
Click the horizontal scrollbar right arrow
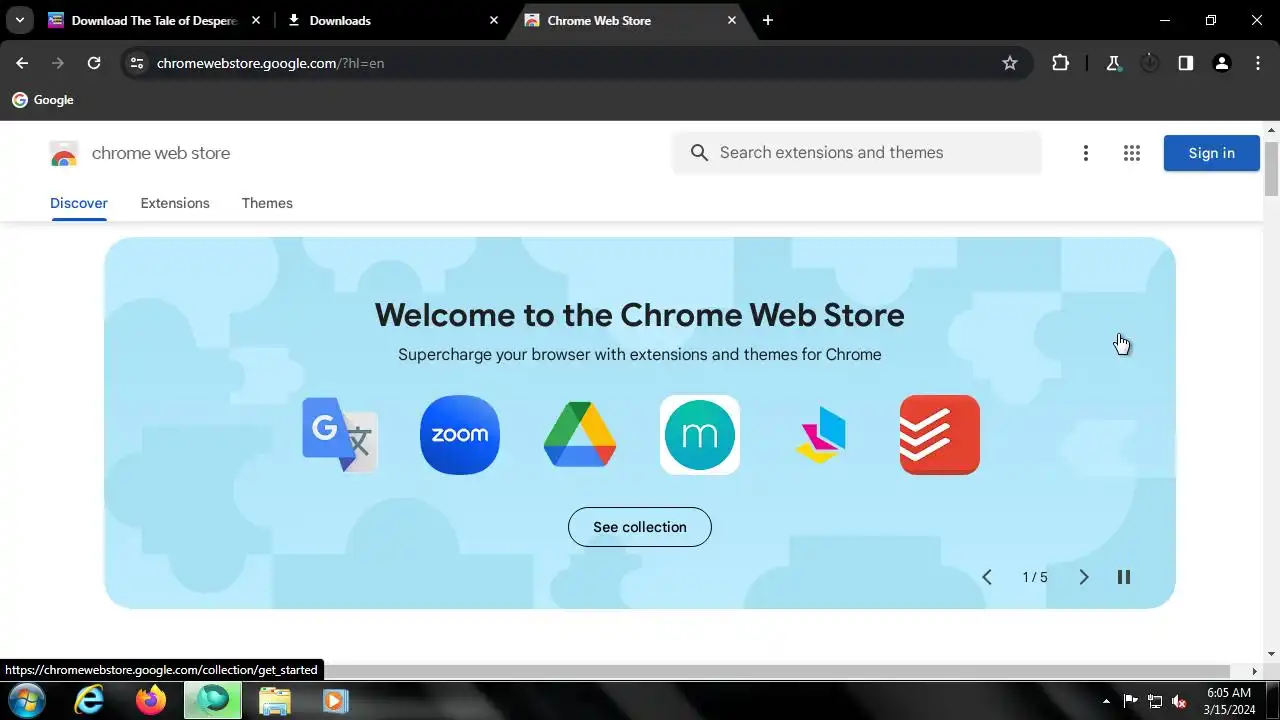pos(1255,671)
